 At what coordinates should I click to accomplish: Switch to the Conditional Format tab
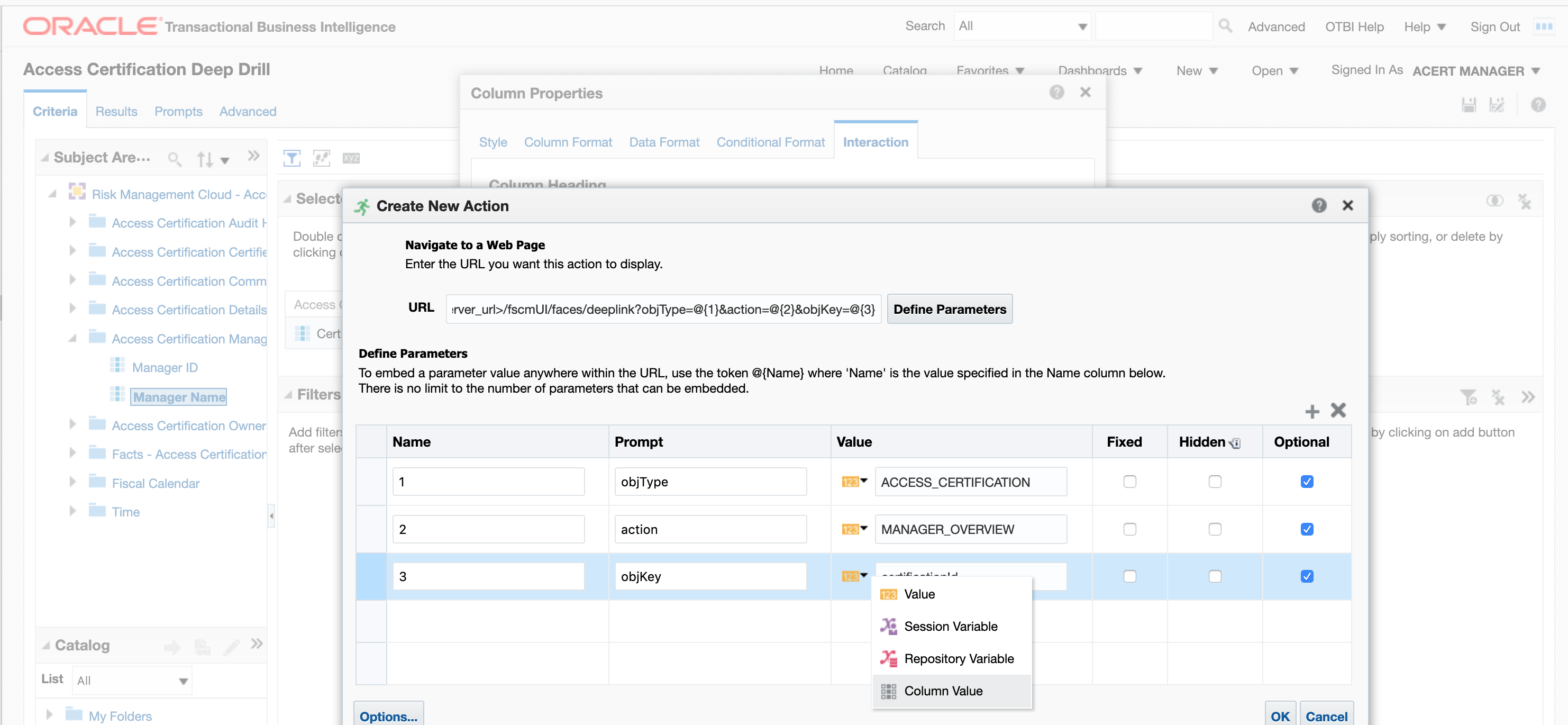(x=770, y=142)
